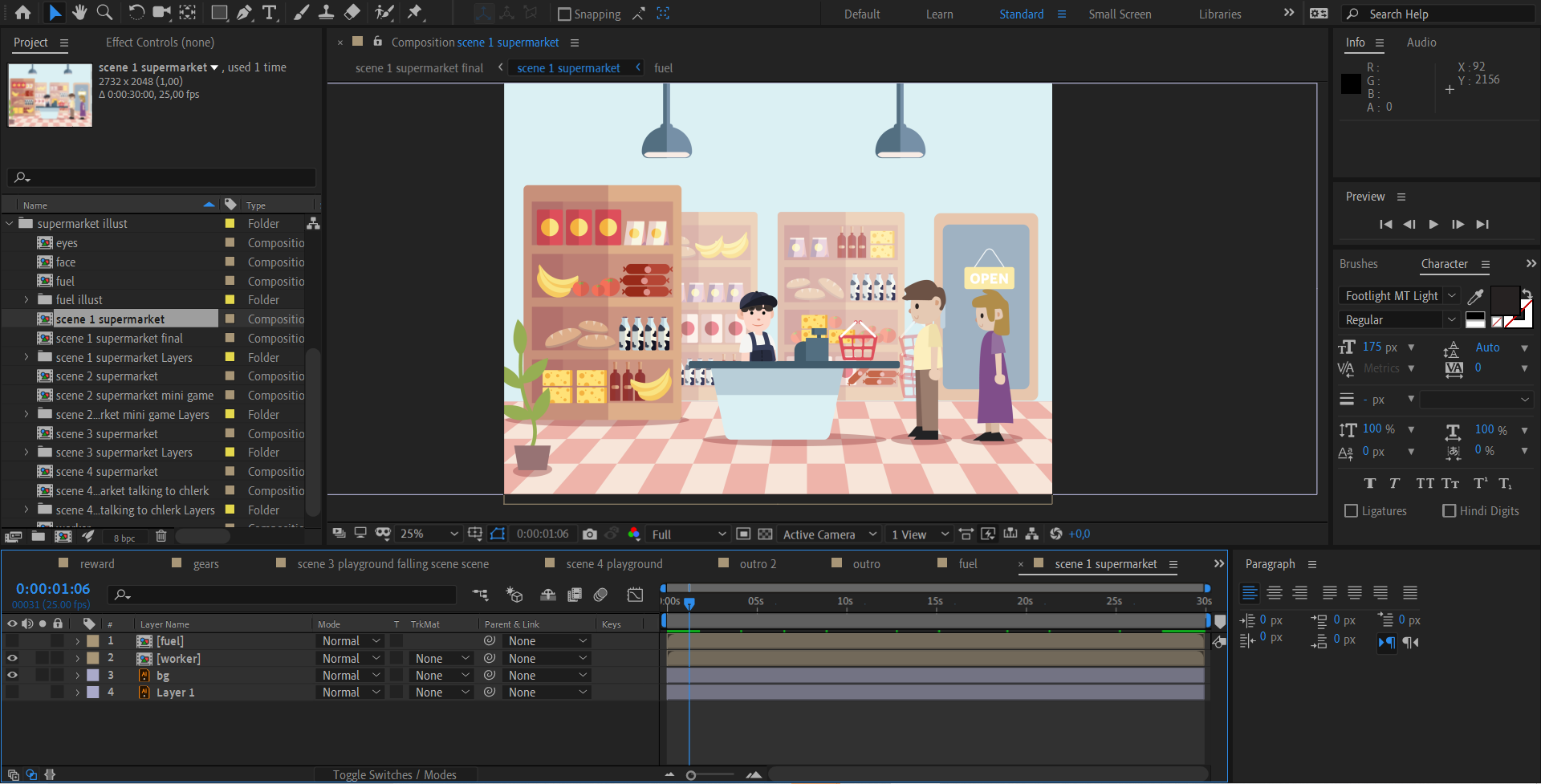1541x784 pixels.
Task: Select the Pen tool
Action: tap(244, 13)
